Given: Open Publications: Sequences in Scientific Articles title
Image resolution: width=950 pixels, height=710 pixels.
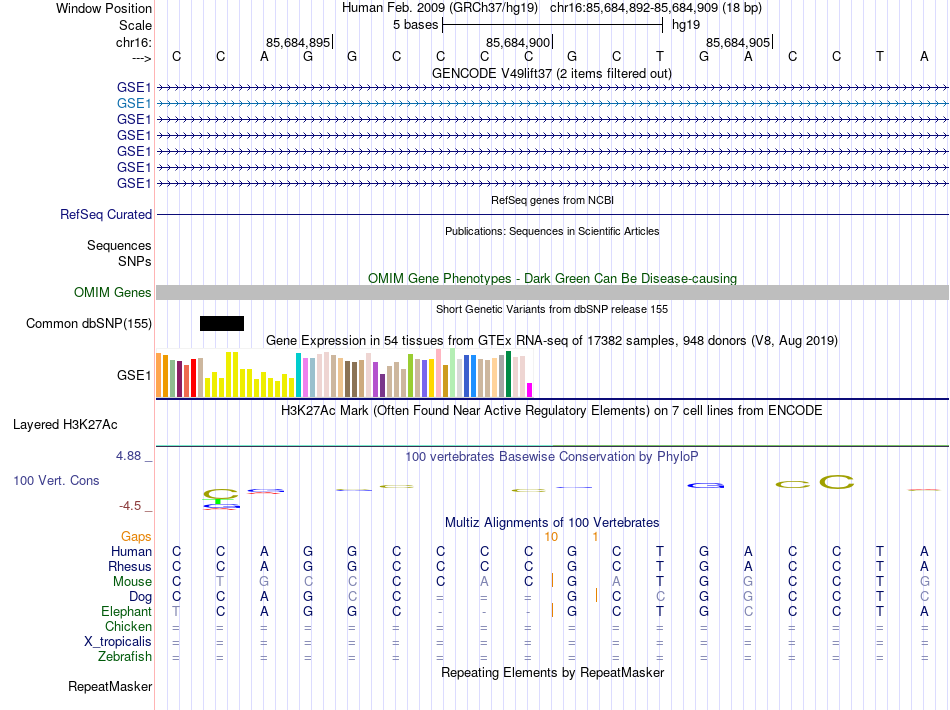Looking at the screenshot, I should click(552, 231).
